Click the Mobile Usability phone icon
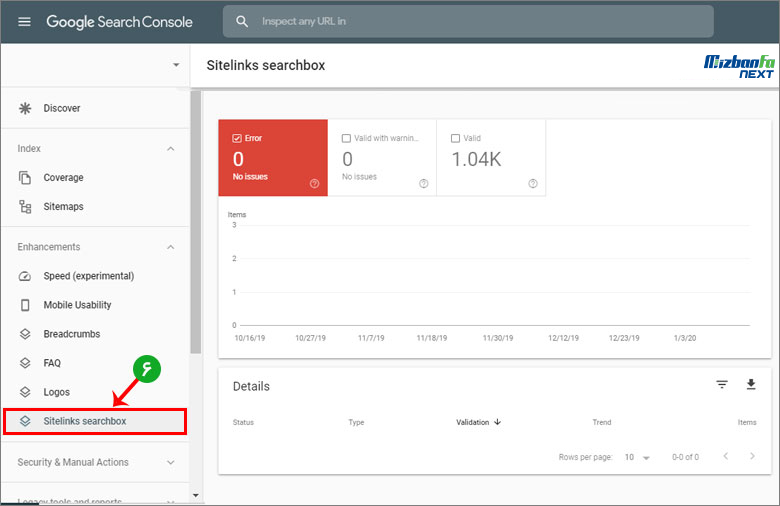The height and width of the screenshot is (506, 780). tap(25, 305)
